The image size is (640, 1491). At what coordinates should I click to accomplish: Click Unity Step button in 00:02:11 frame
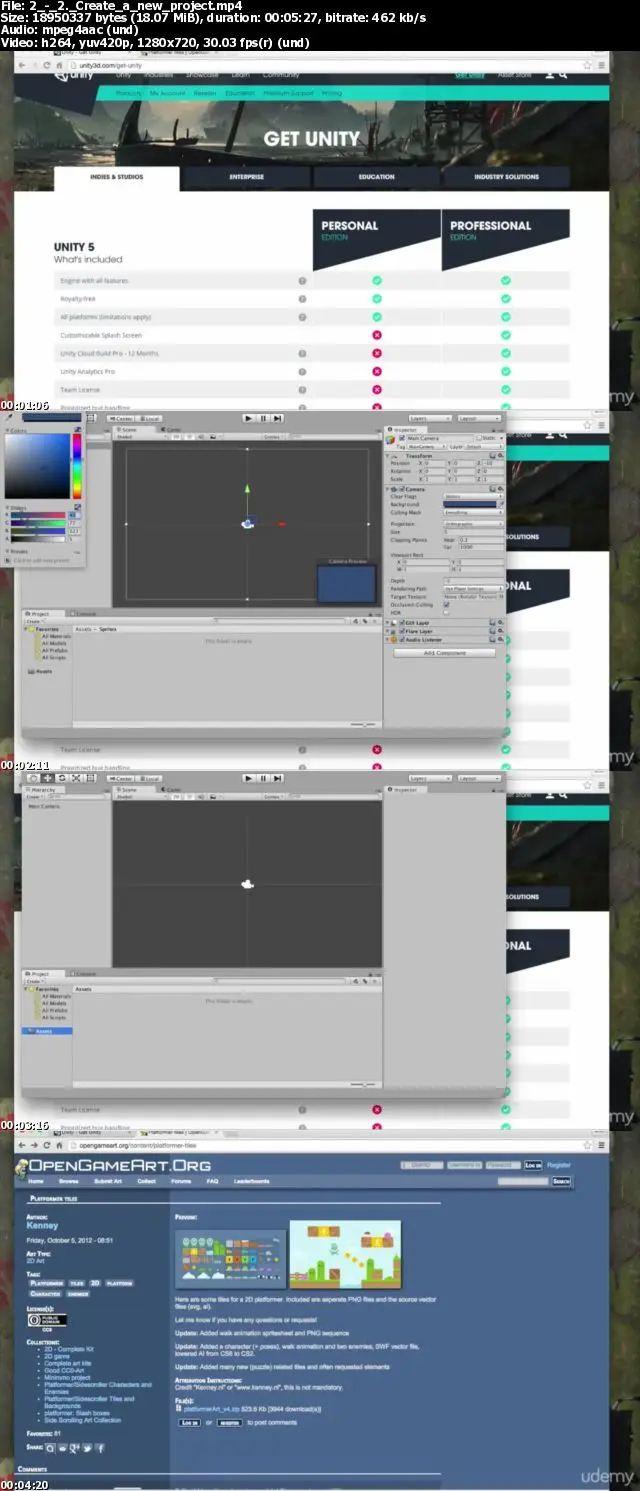coord(277,418)
